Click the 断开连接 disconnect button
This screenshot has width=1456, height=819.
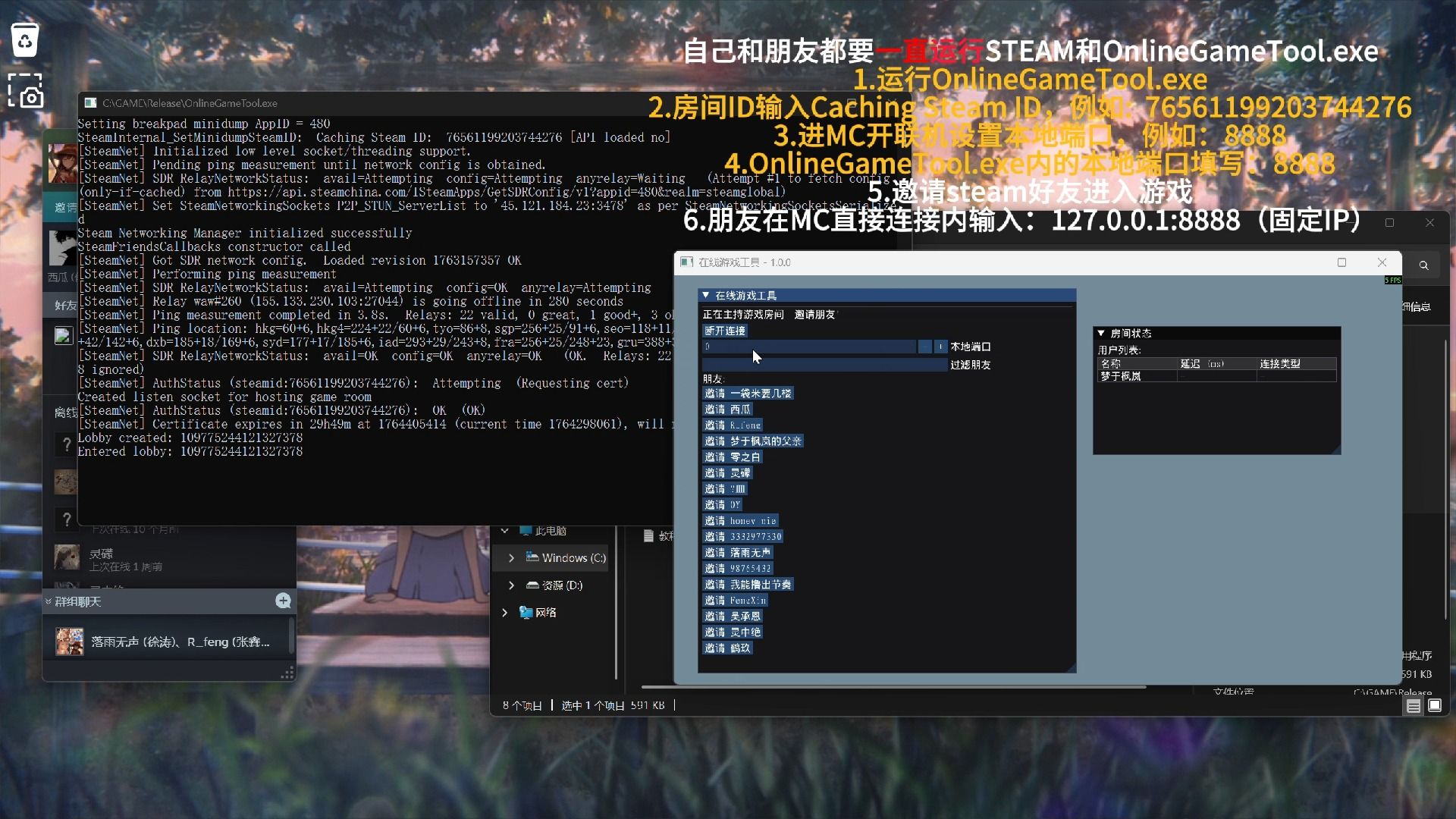(x=725, y=331)
